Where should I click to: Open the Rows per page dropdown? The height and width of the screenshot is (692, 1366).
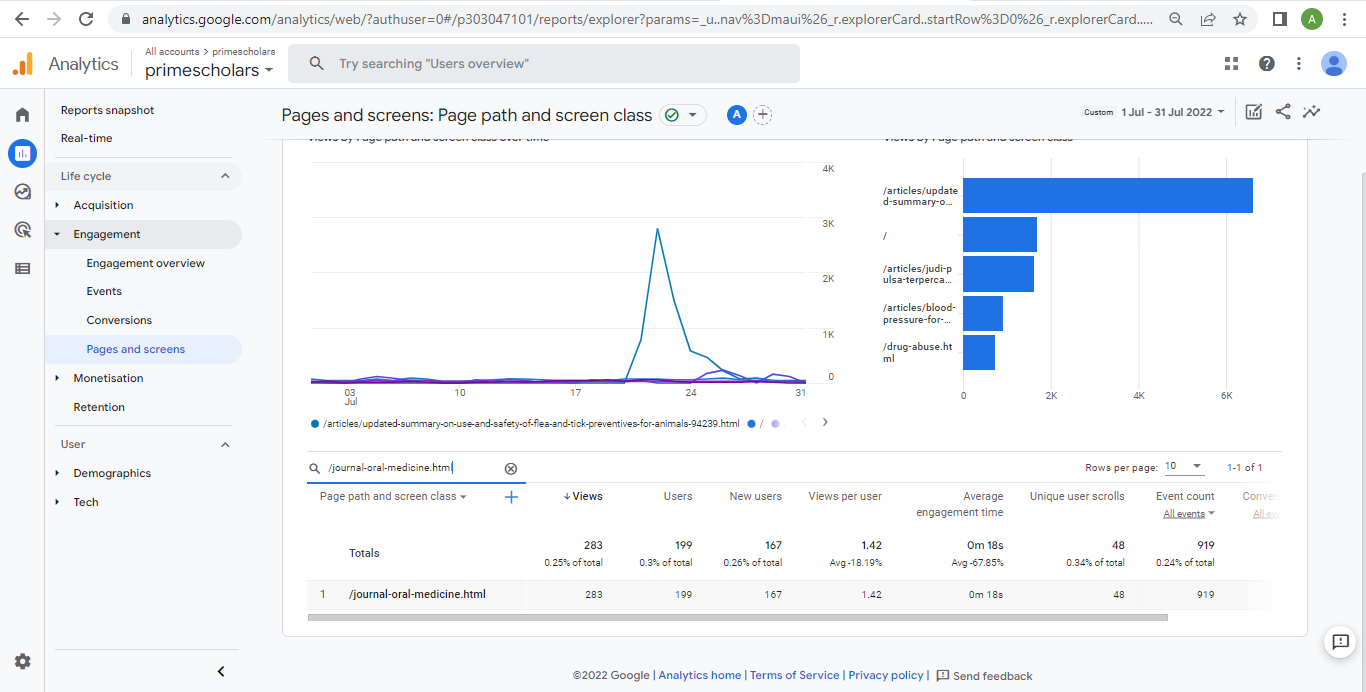click(1184, 467)
